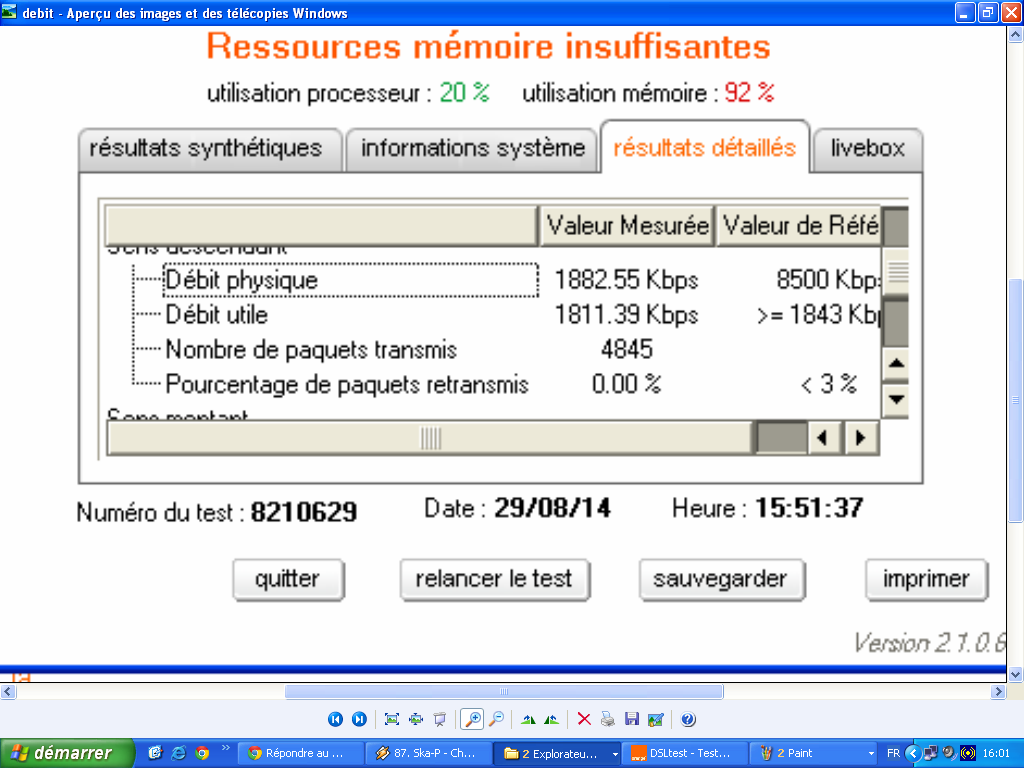Expand the Paint taskbar group
Image resolution: width=1024 pixels, height=768 pixels.
coord(871,753)
